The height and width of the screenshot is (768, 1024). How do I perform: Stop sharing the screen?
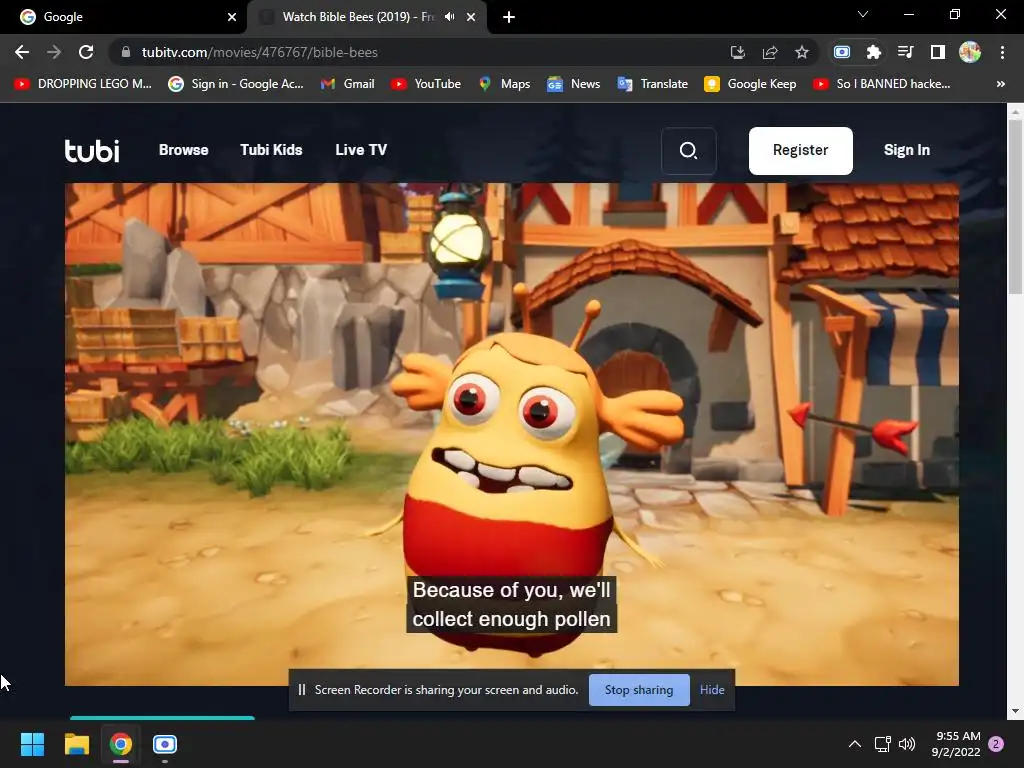click(x=639, y=690)
